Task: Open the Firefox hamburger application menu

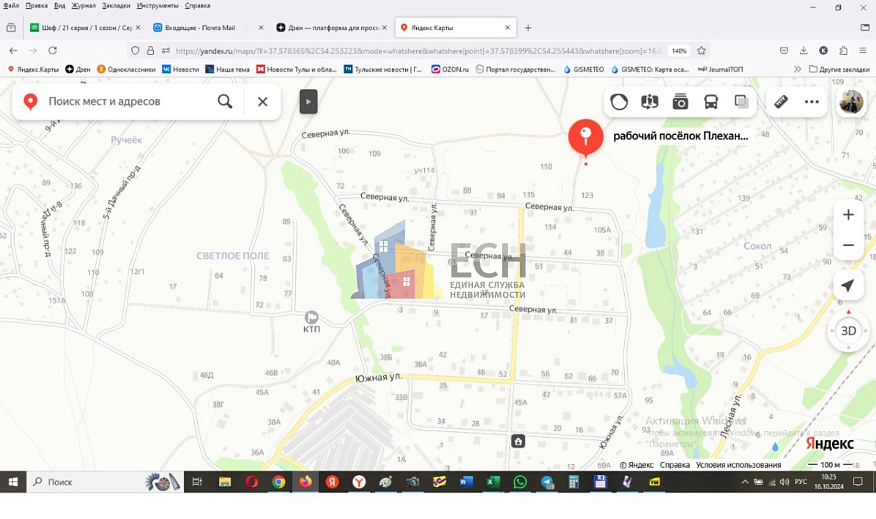Action: 863,50
